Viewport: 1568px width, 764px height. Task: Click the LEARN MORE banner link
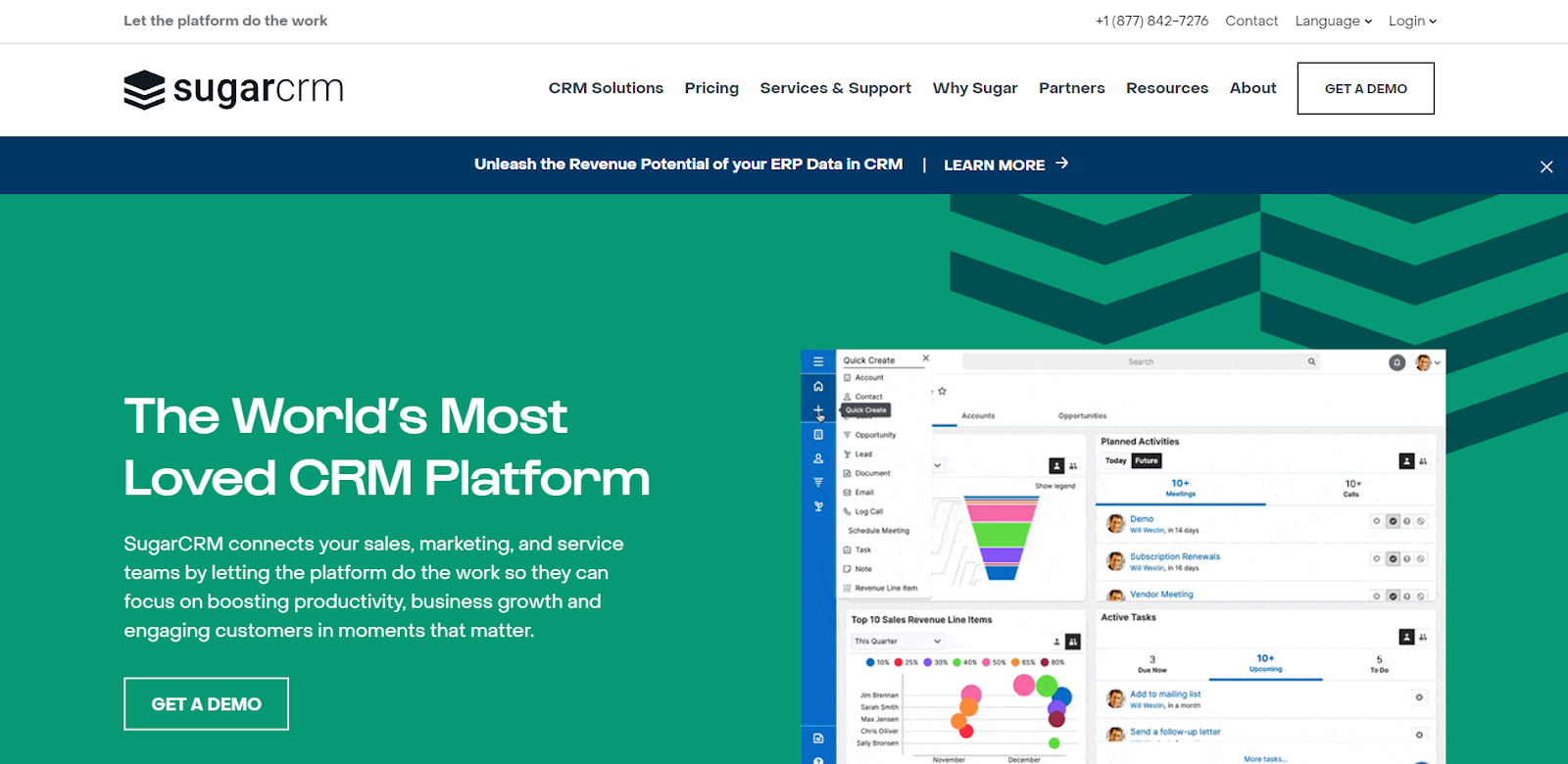click(994, 165)
